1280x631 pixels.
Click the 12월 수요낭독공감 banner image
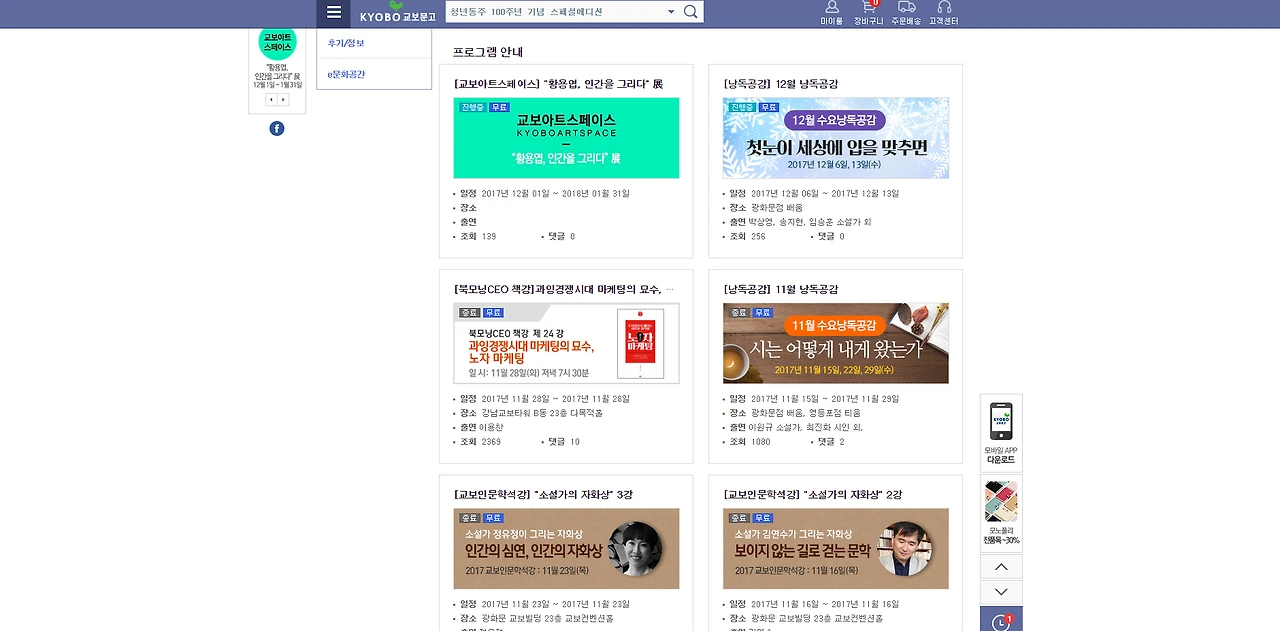(x=835, y=138)
